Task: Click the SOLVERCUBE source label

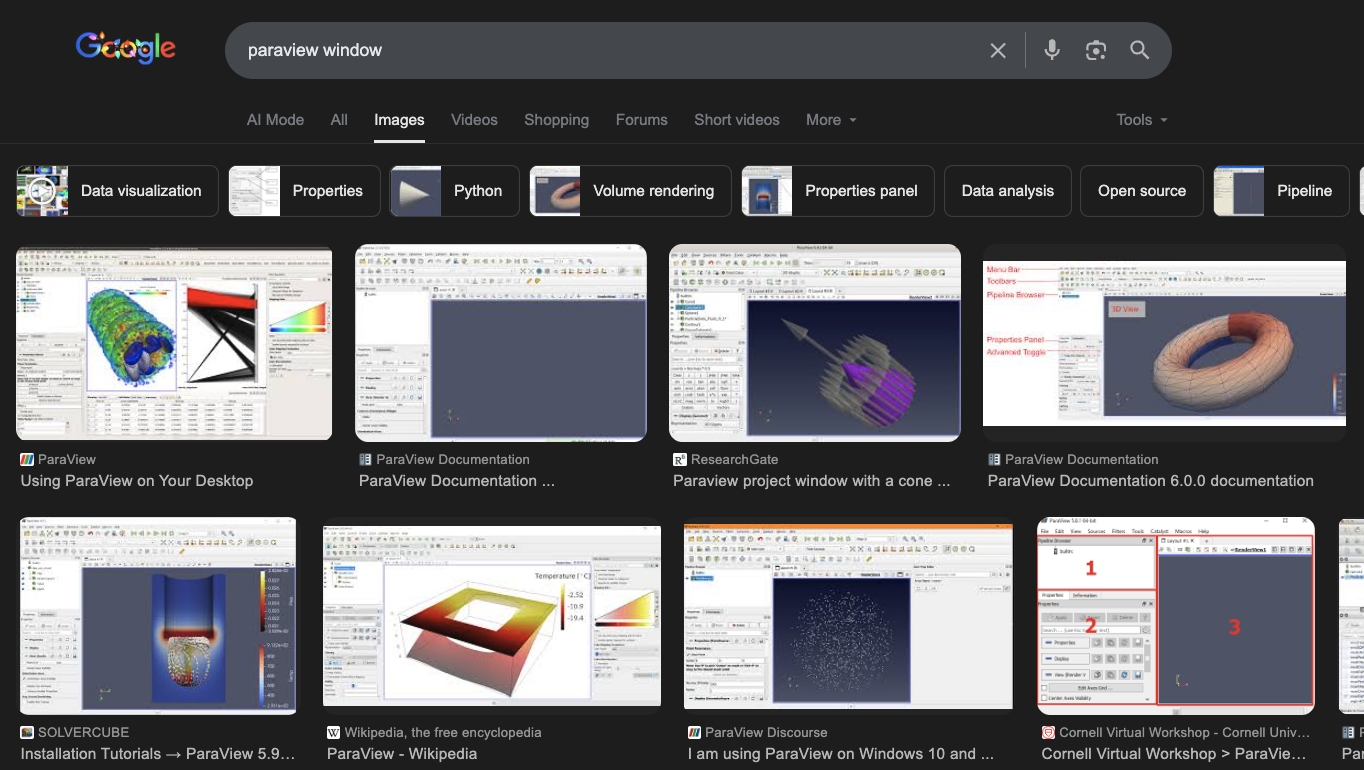Action: click(81, 733)
